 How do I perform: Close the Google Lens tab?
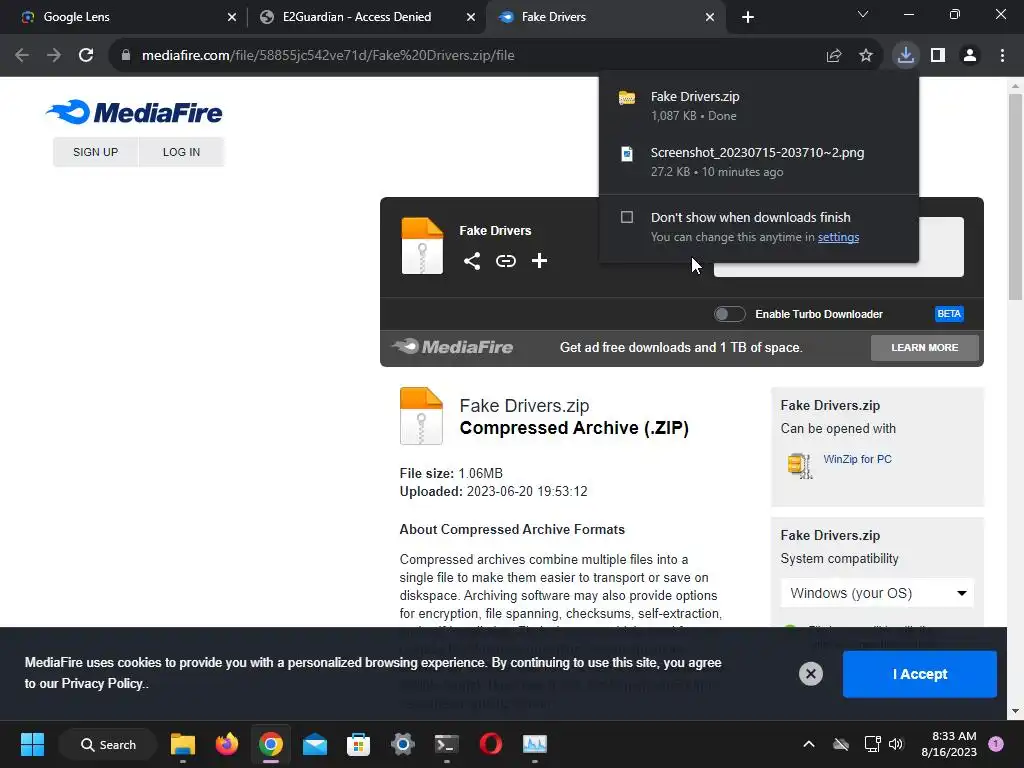point(232,17)
